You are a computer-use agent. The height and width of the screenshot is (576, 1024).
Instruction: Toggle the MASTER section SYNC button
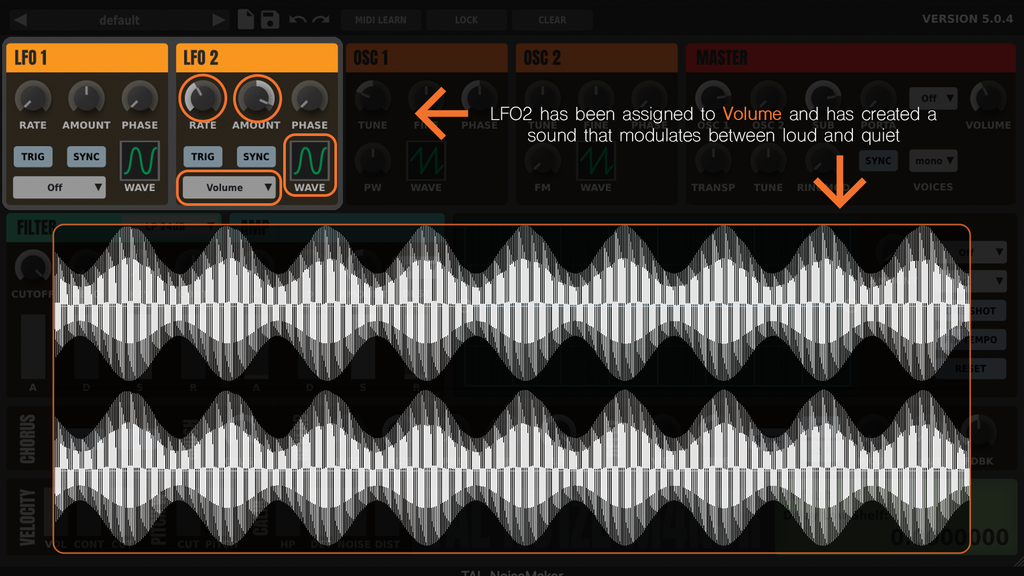coord(878,161)
